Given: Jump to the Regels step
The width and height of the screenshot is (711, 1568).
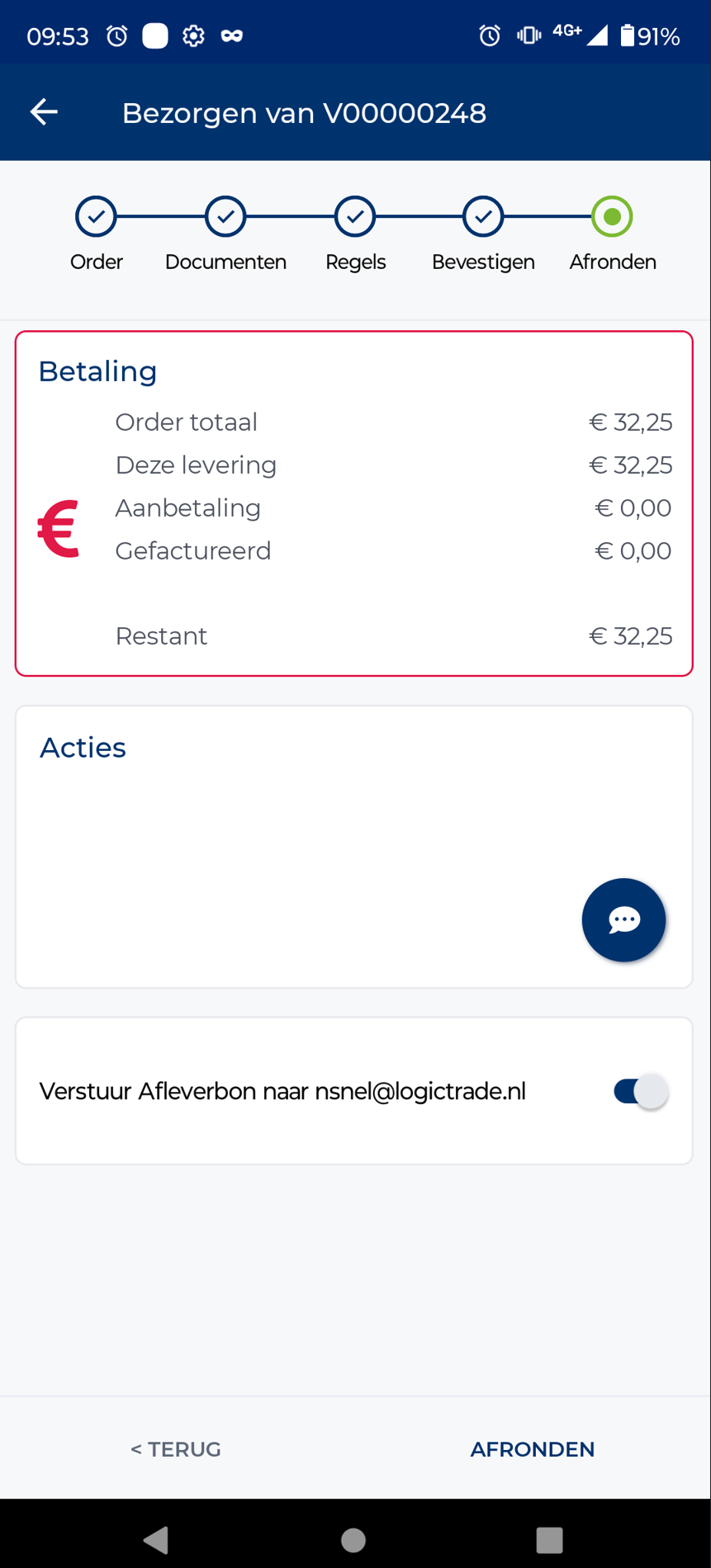Looking at the screenshot, I should [355, 217].
